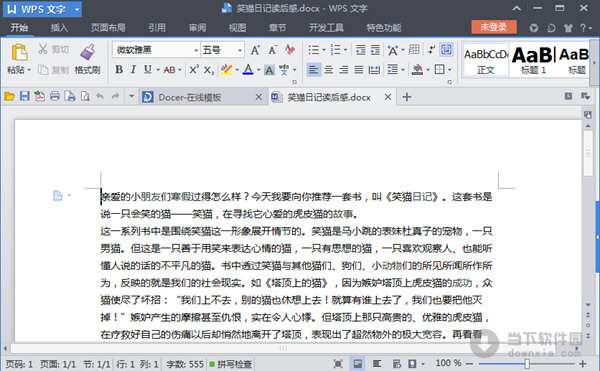The width and height of the screenshot is (600, 371).
Task: Open the font size dropdown 五号
Action: click(240, 50)
